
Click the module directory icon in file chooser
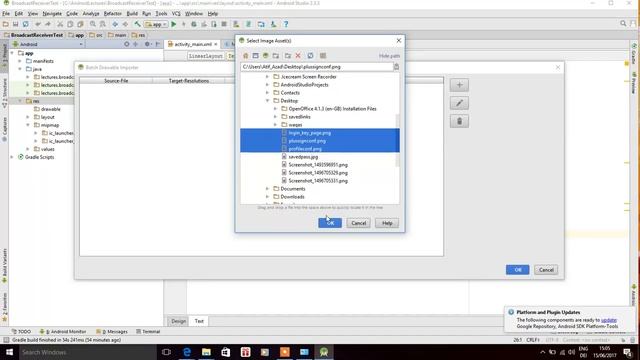point(276,56)
